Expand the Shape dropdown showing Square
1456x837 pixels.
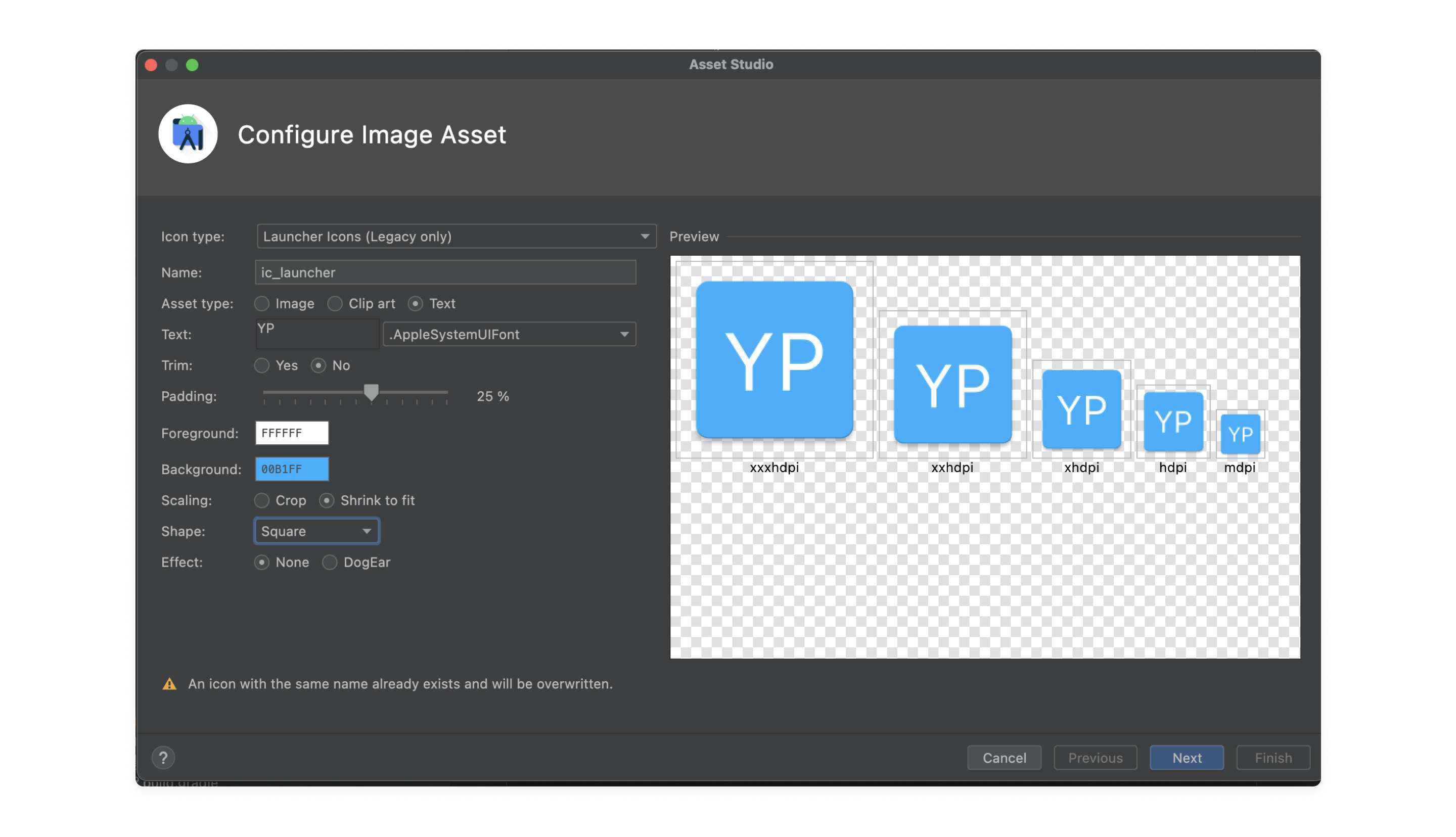(x=316, y=531)
